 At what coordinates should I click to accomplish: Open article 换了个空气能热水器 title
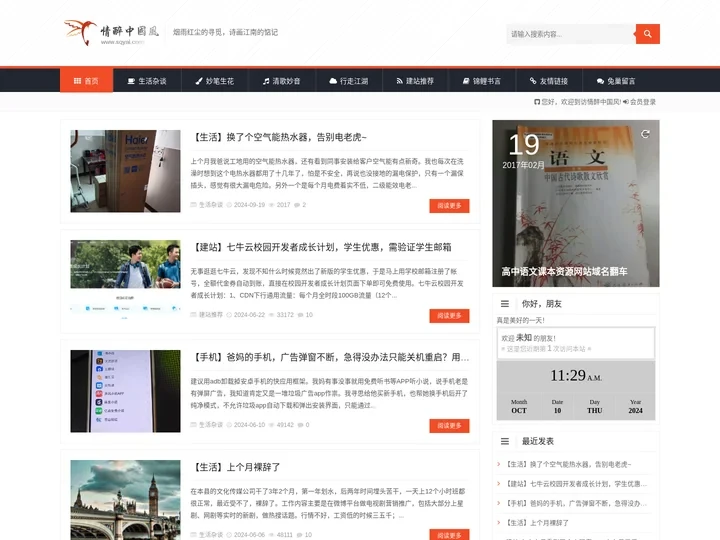coord(280,137)
